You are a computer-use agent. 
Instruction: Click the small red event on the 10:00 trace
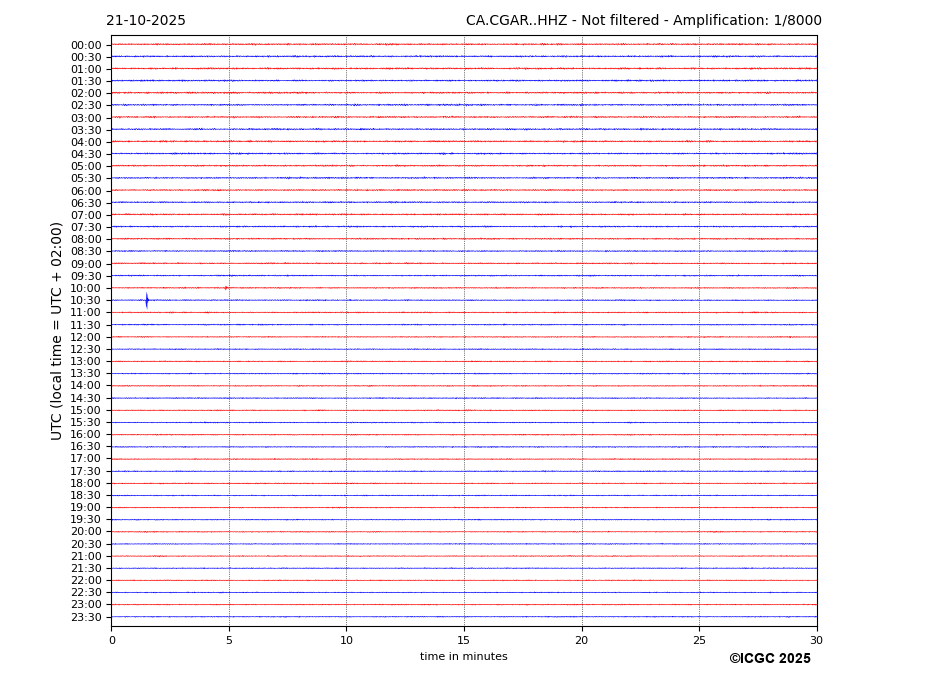pyautogui.click(x=226, y=288)
